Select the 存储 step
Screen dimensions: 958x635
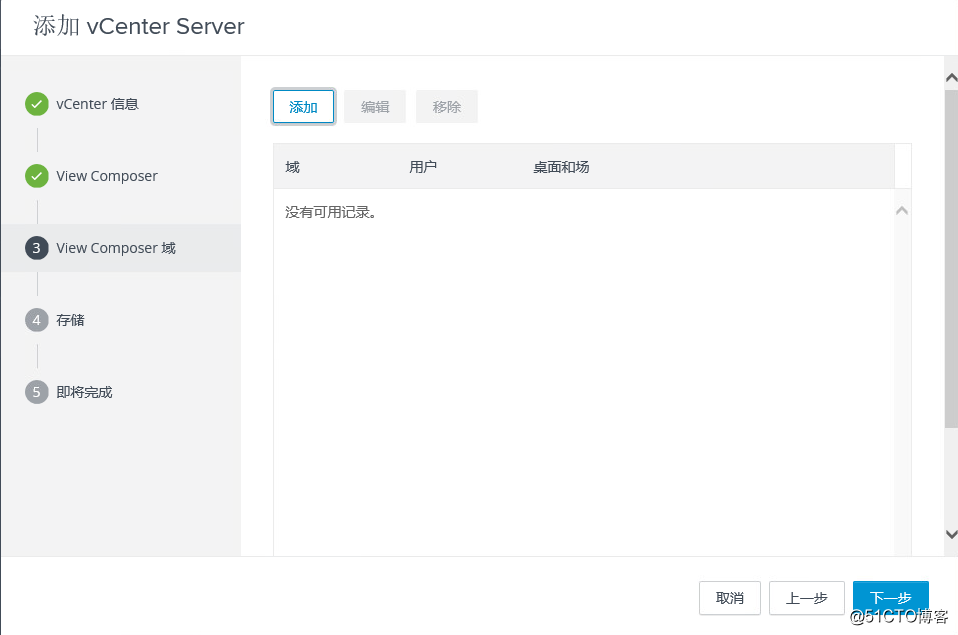point(70,320)
